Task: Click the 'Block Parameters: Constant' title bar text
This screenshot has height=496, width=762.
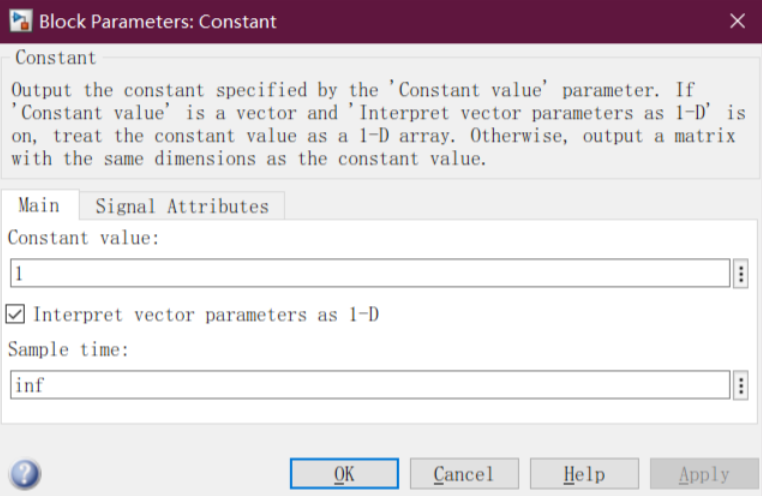Action: coord(157,21)
